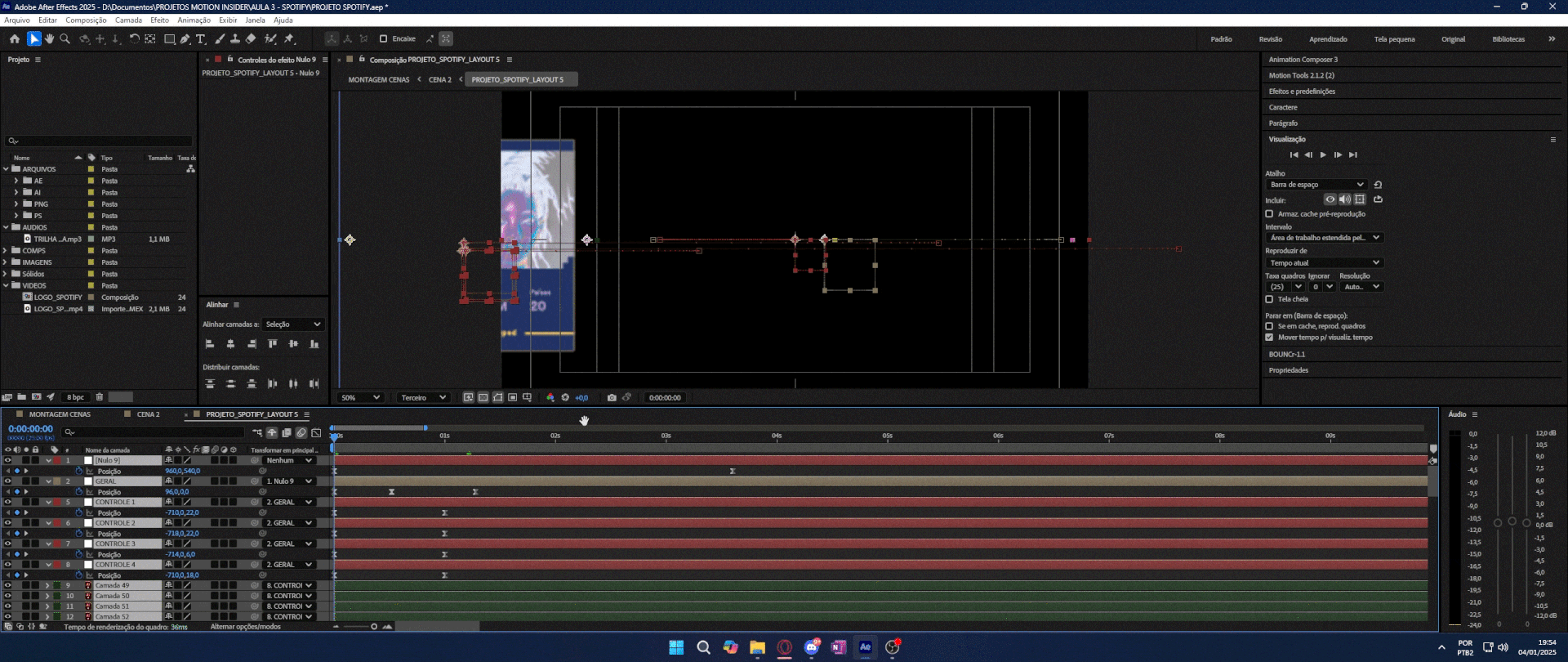Align layers to bottom edge icon
The width and height of the screenshot is (1568, 662).
click(x=314, y=344)
